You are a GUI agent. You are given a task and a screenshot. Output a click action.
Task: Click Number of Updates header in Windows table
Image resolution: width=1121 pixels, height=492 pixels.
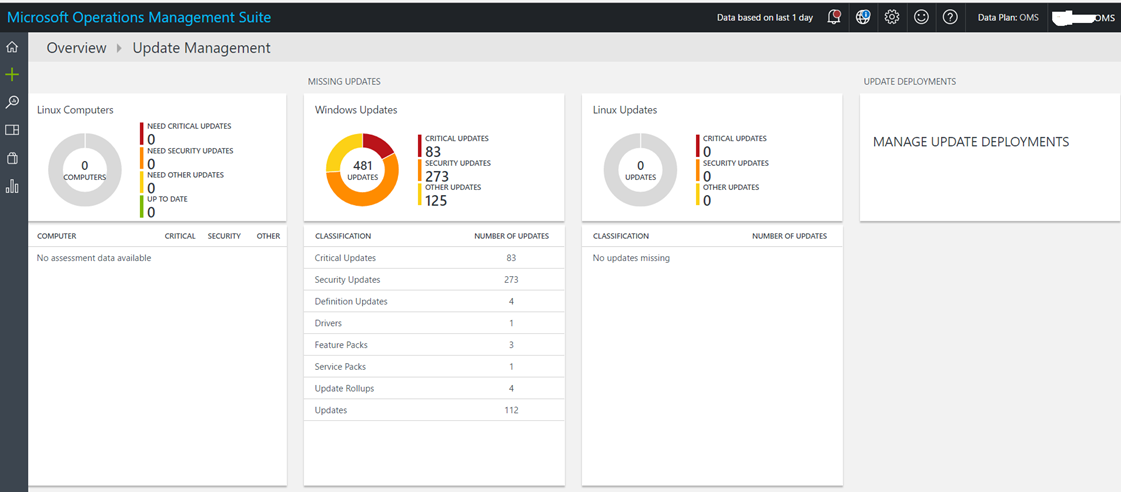coord(512,236)
